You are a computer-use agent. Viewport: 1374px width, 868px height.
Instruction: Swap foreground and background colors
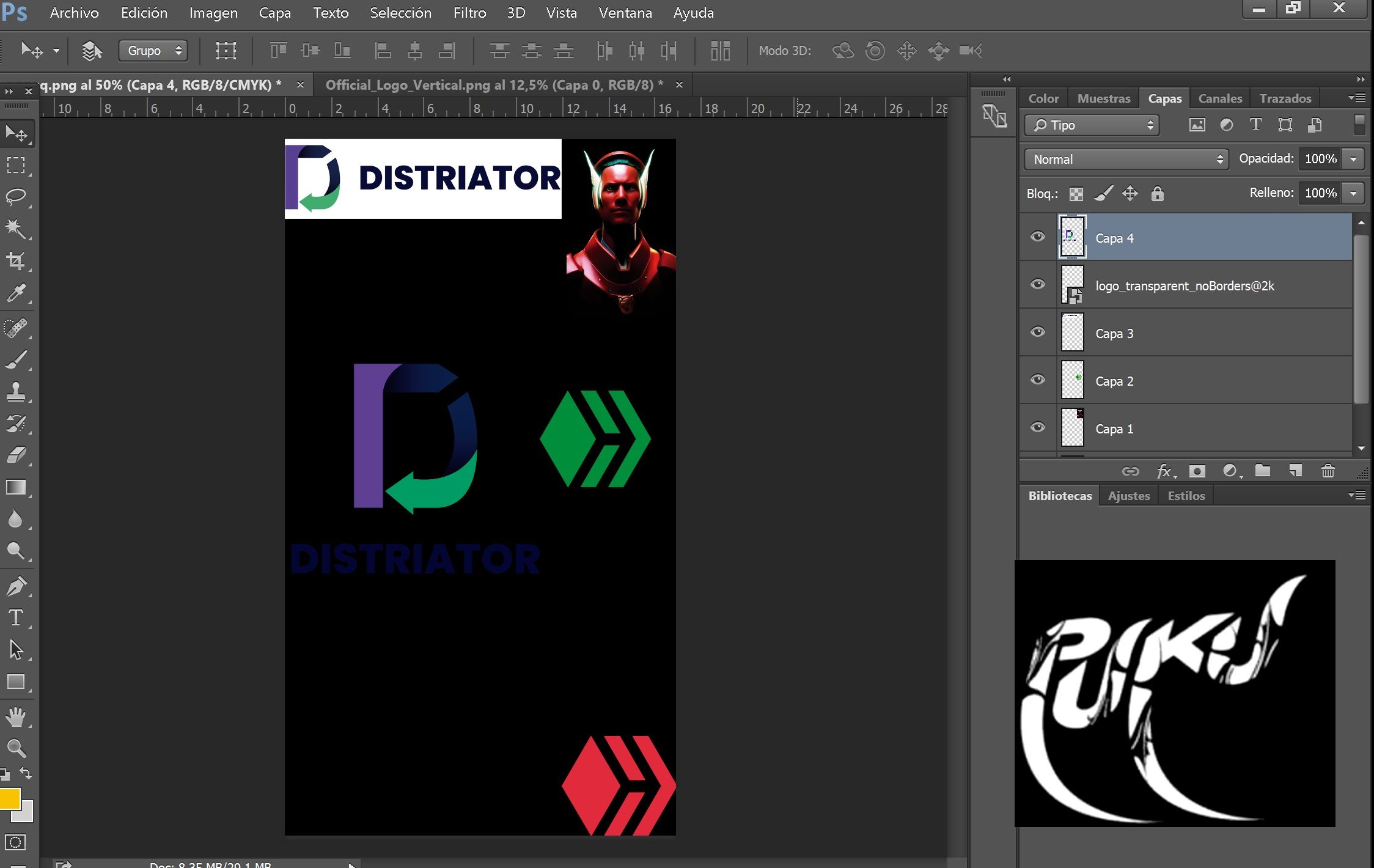[x=26, y=773]
